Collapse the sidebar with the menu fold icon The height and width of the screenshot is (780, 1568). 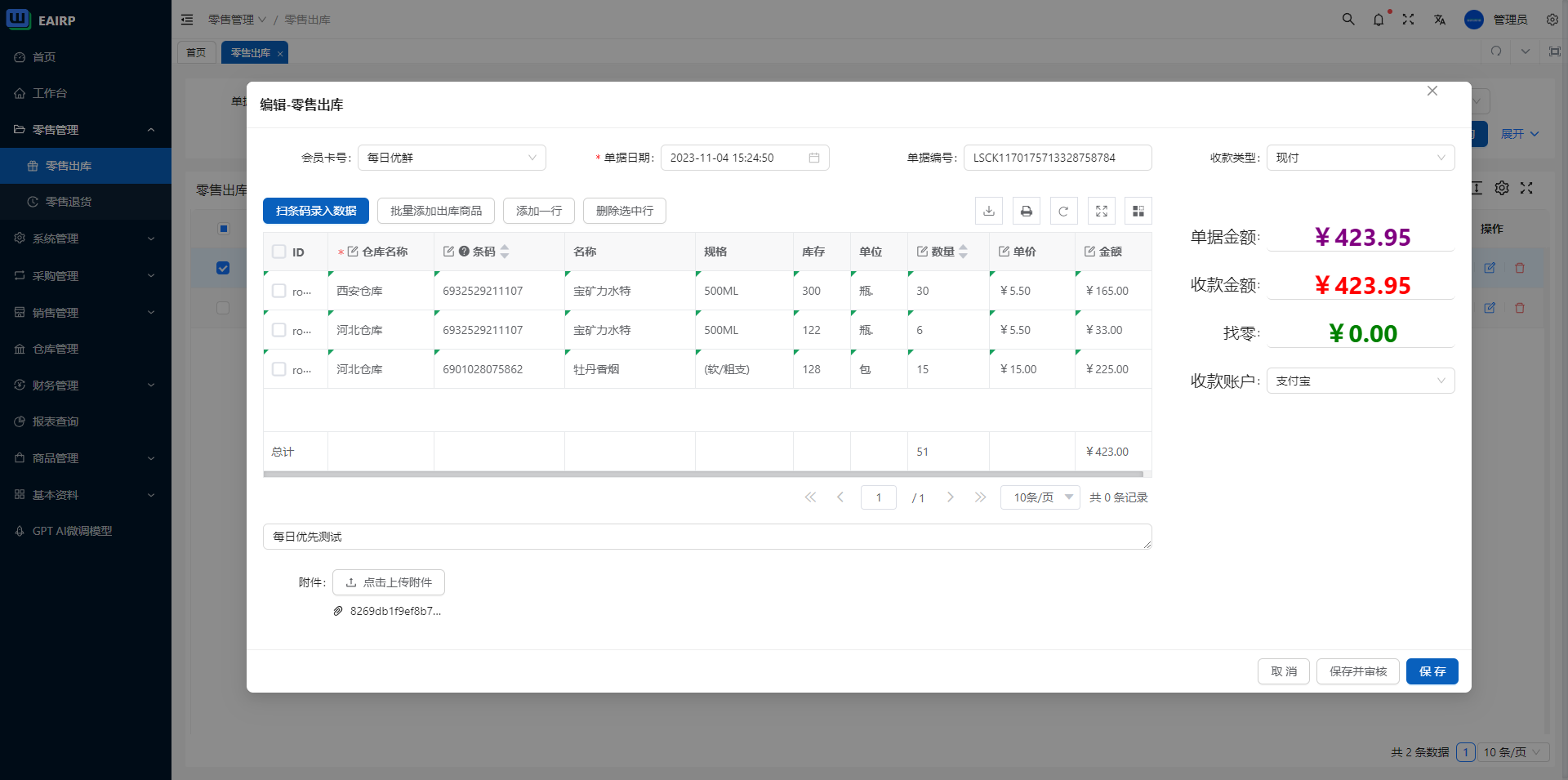pos(187,20)
